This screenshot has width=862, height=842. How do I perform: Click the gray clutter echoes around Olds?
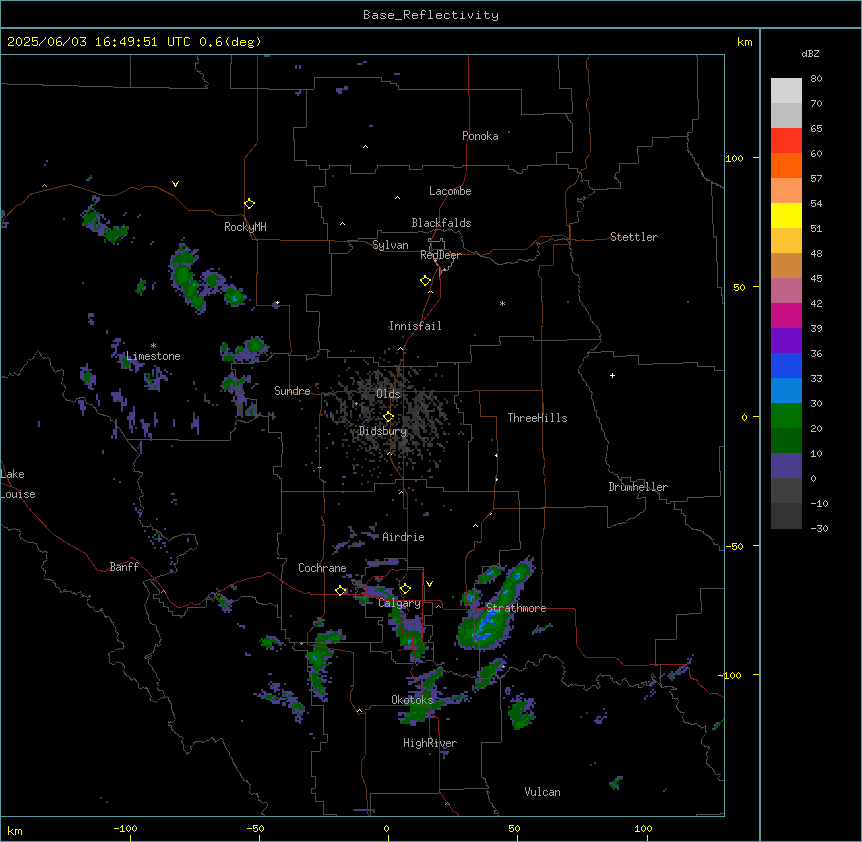tap(393, 418)
